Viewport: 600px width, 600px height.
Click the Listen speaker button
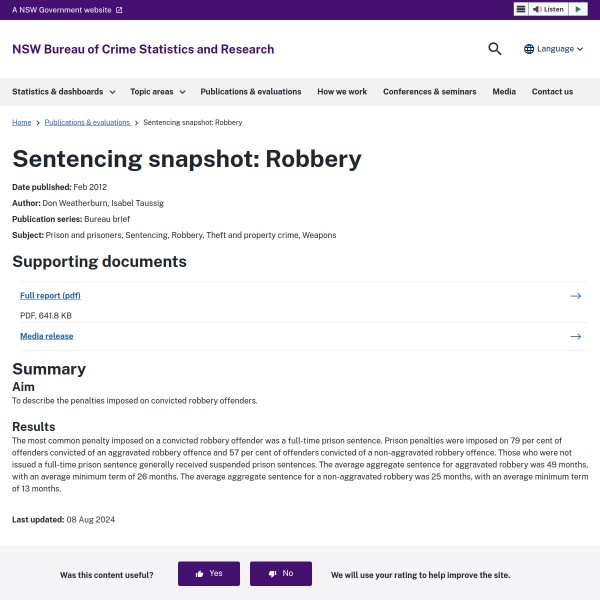pos(549,9)
